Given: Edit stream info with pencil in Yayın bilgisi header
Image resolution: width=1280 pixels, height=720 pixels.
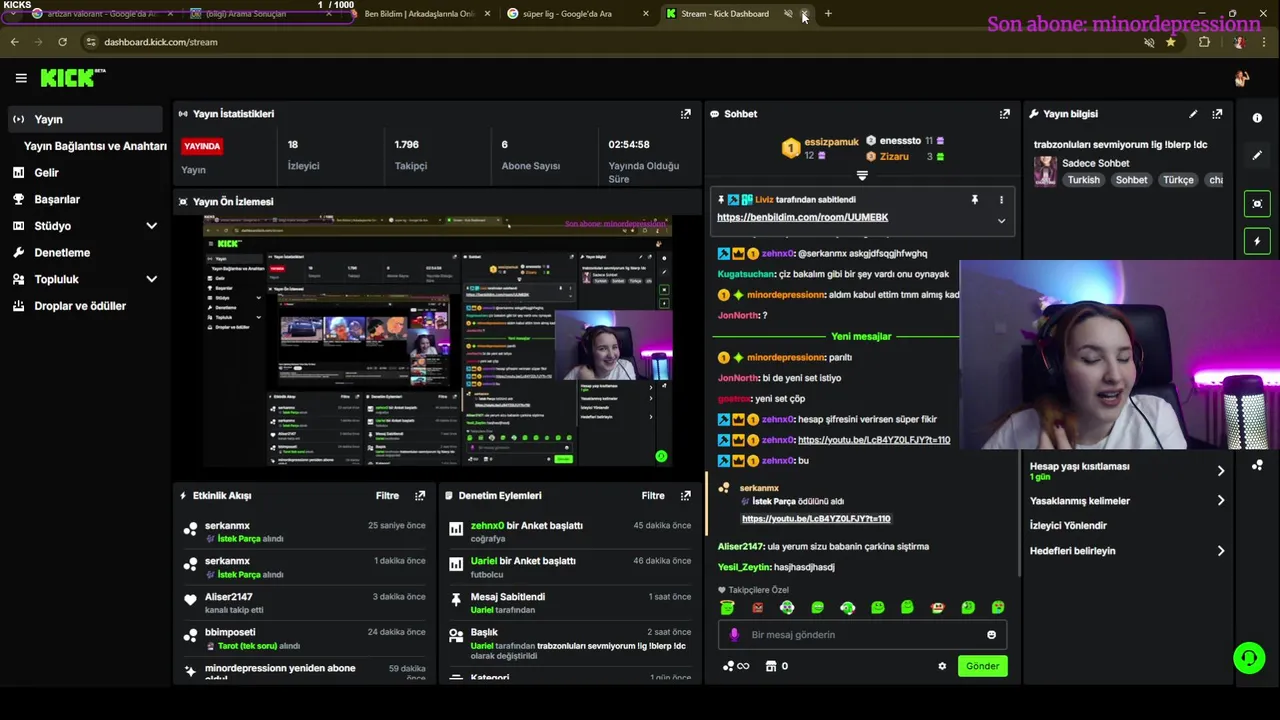Looking at the screenshot, I should tap(1193, 114).
